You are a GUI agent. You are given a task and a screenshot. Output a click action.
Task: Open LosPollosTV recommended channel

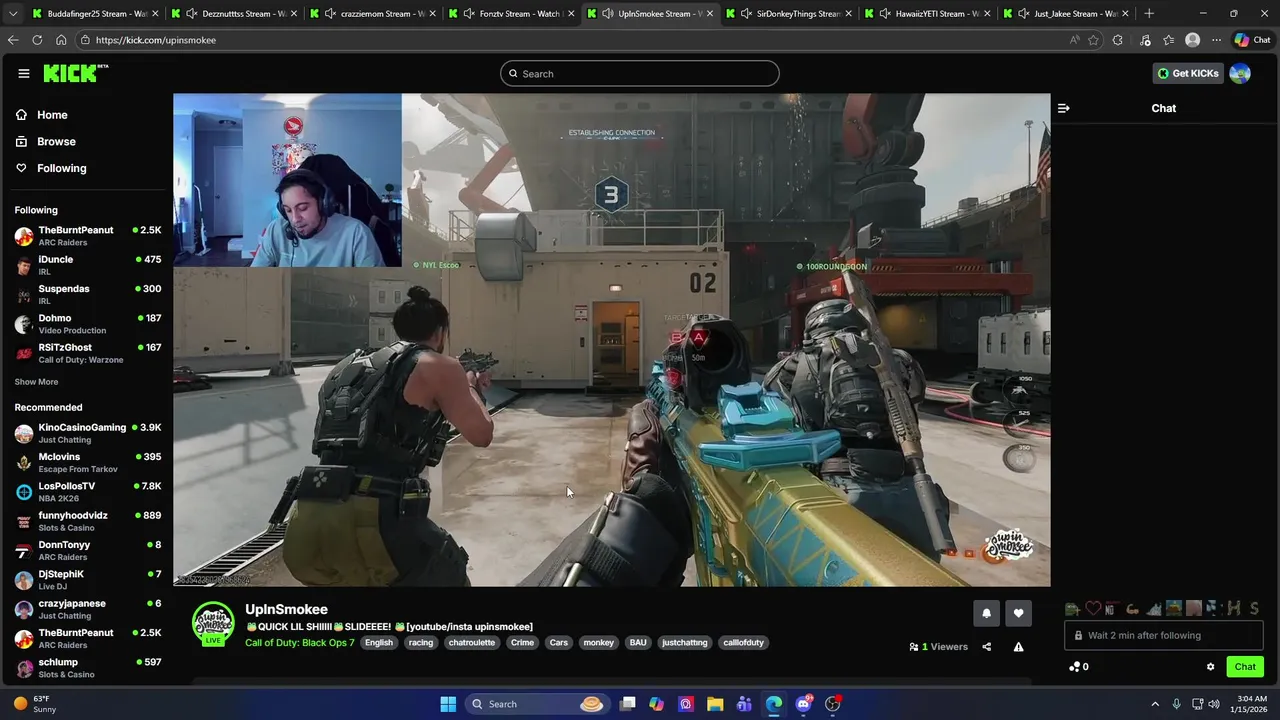coord(88,492)
